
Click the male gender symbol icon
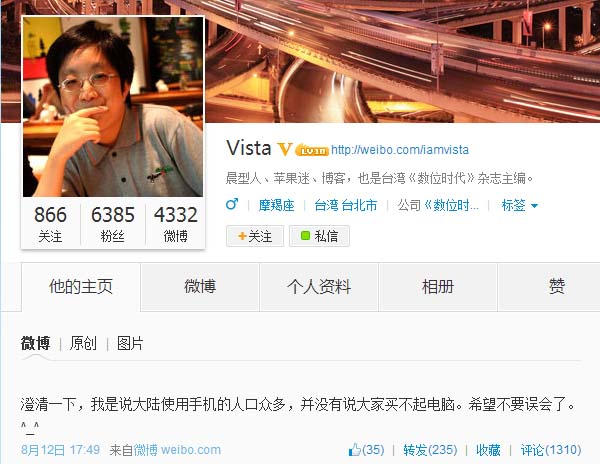pyautogui.click(x=232, y=204)
